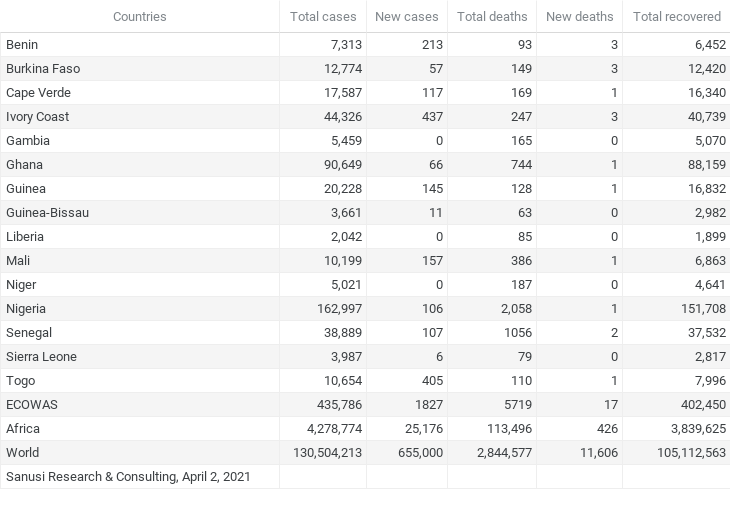Select Africa's new cases value 25,176

424,429
